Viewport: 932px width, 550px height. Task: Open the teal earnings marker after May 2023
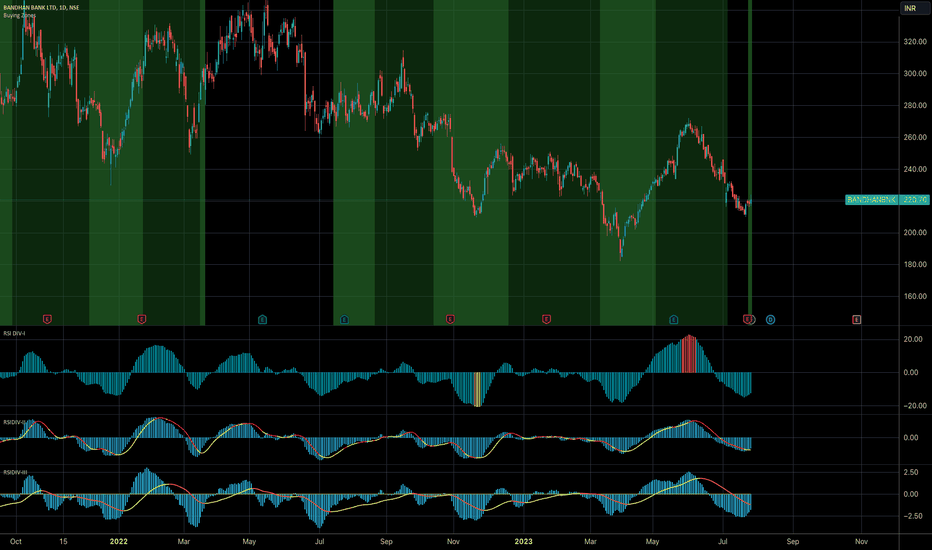click(673, 320)
